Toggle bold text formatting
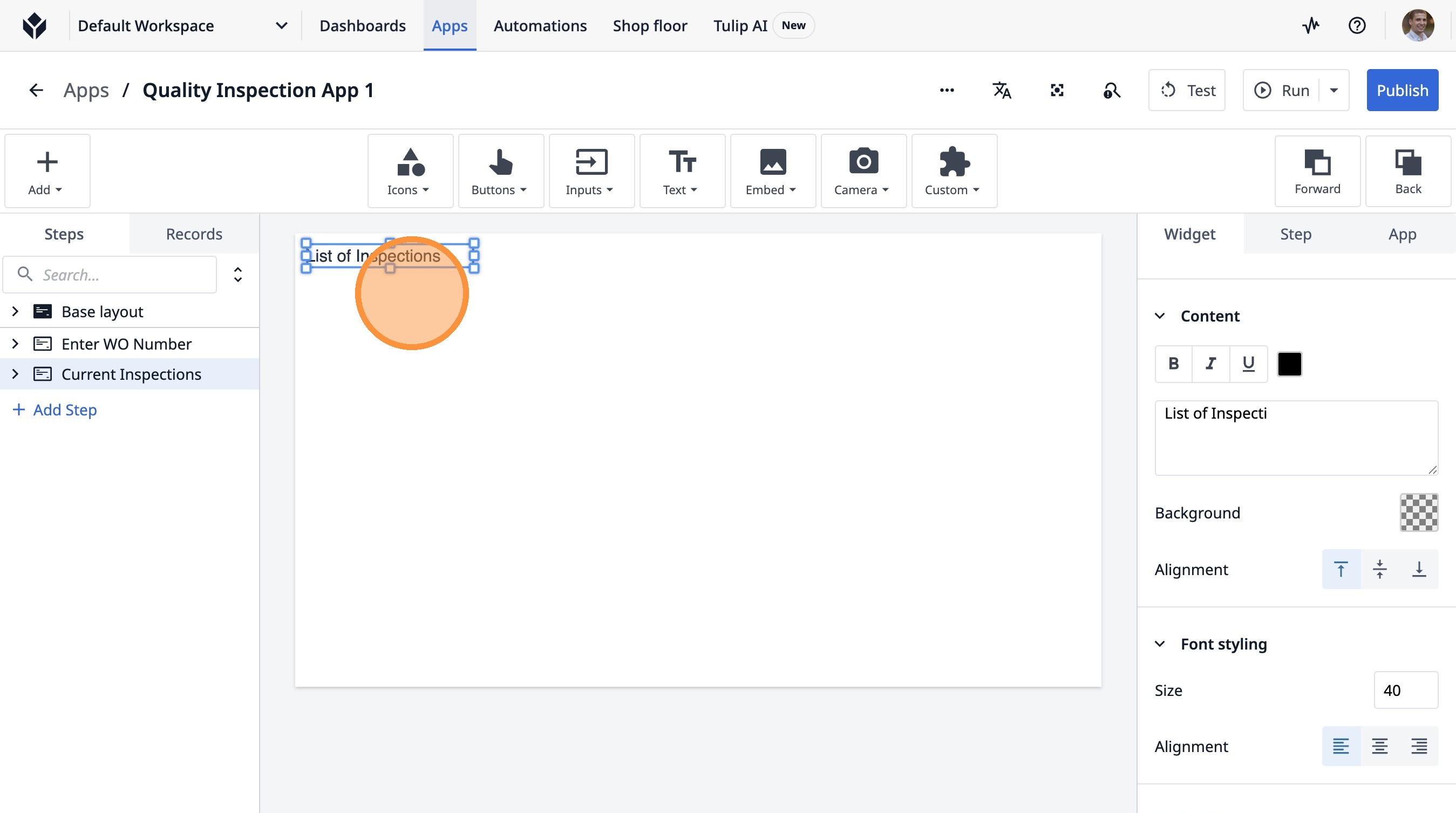The width and height of the screenshot is (1456, 813). [x=1173, y=364]
